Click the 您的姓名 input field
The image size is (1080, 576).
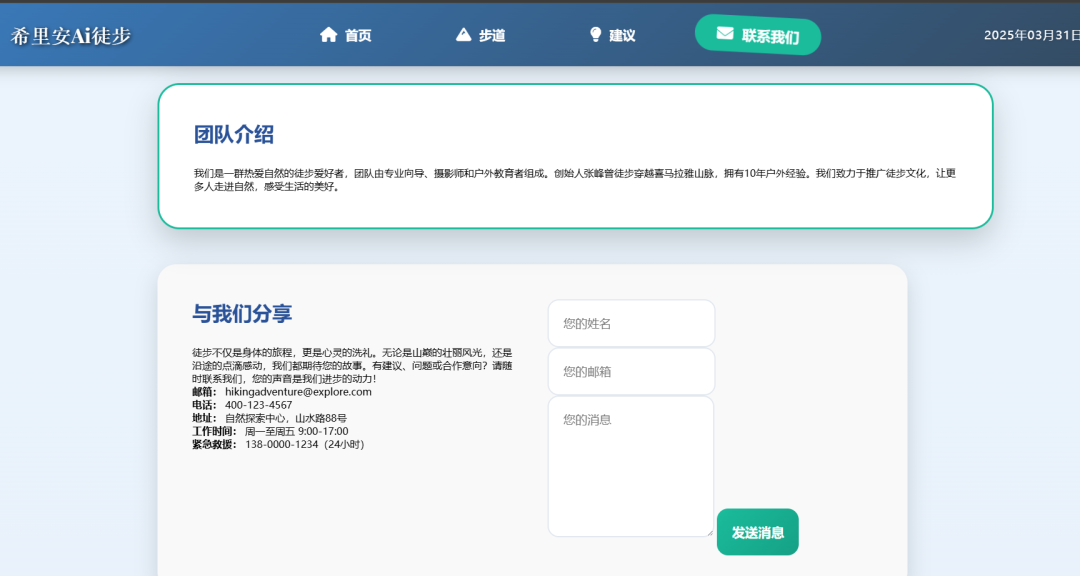[631, 323]
